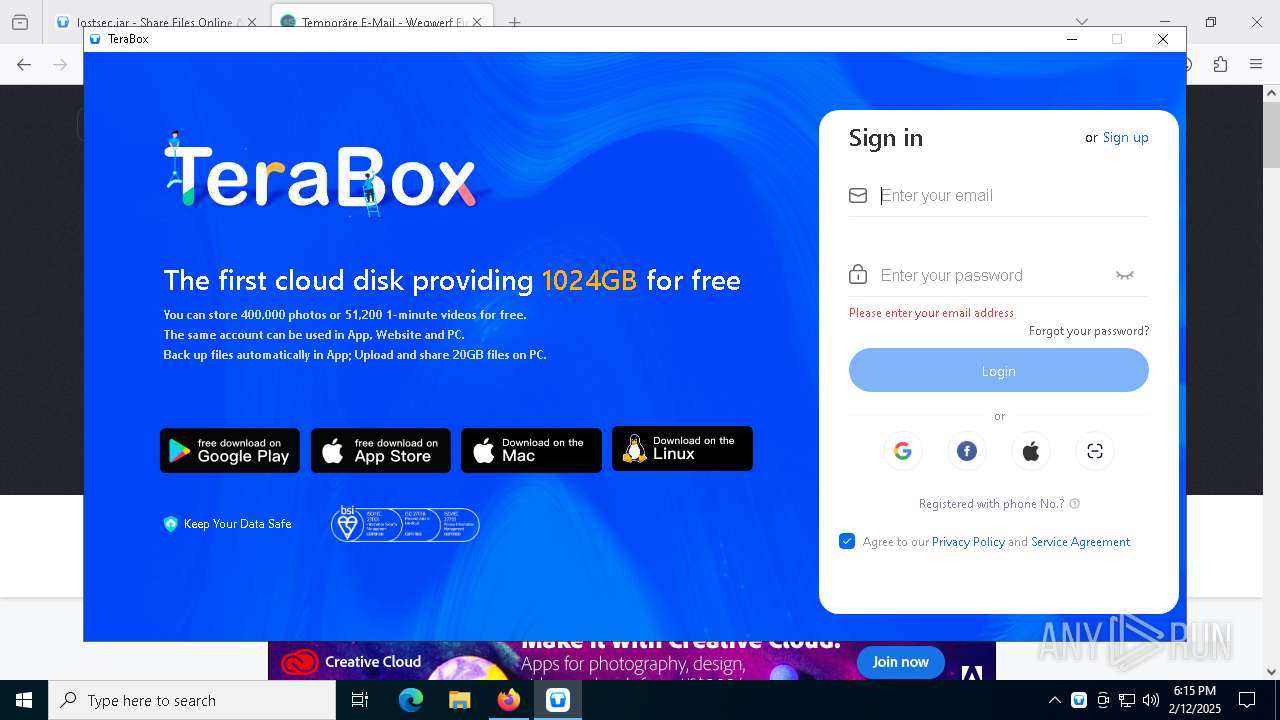Open the network icon in tray
Viewport: 1280px width, 720px height.
[1127, 700]
